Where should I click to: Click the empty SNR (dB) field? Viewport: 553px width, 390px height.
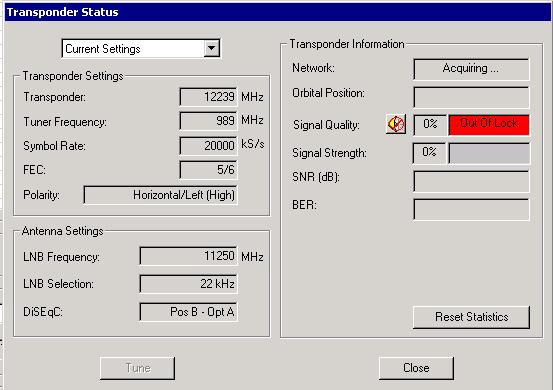pos(471,181)
